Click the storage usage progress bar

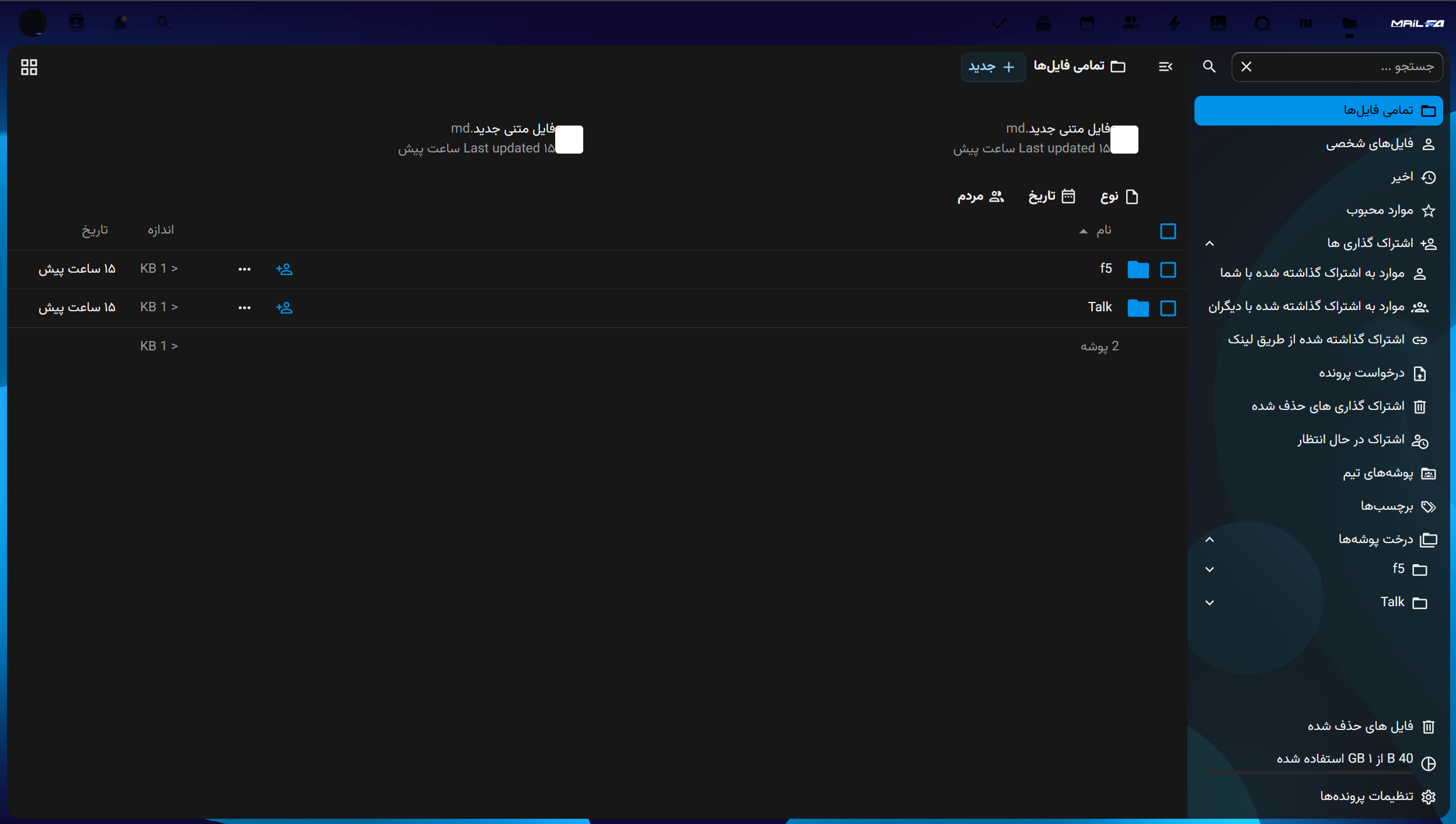tap(1311, 772)
